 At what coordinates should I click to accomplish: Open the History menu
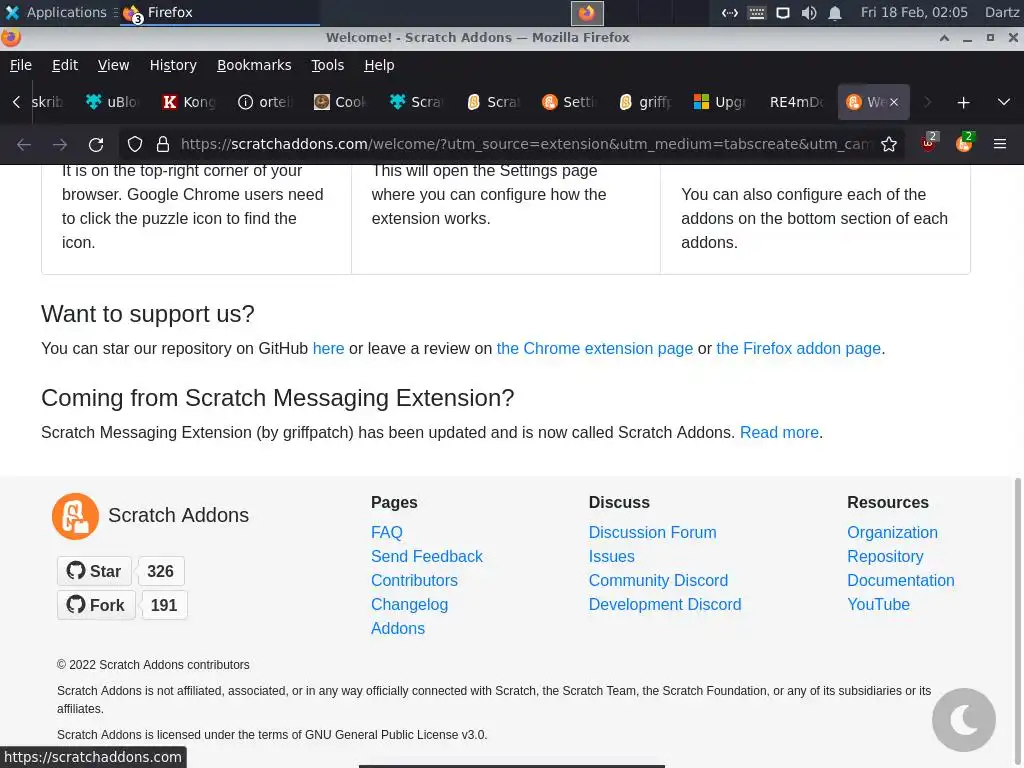[173, 65]
